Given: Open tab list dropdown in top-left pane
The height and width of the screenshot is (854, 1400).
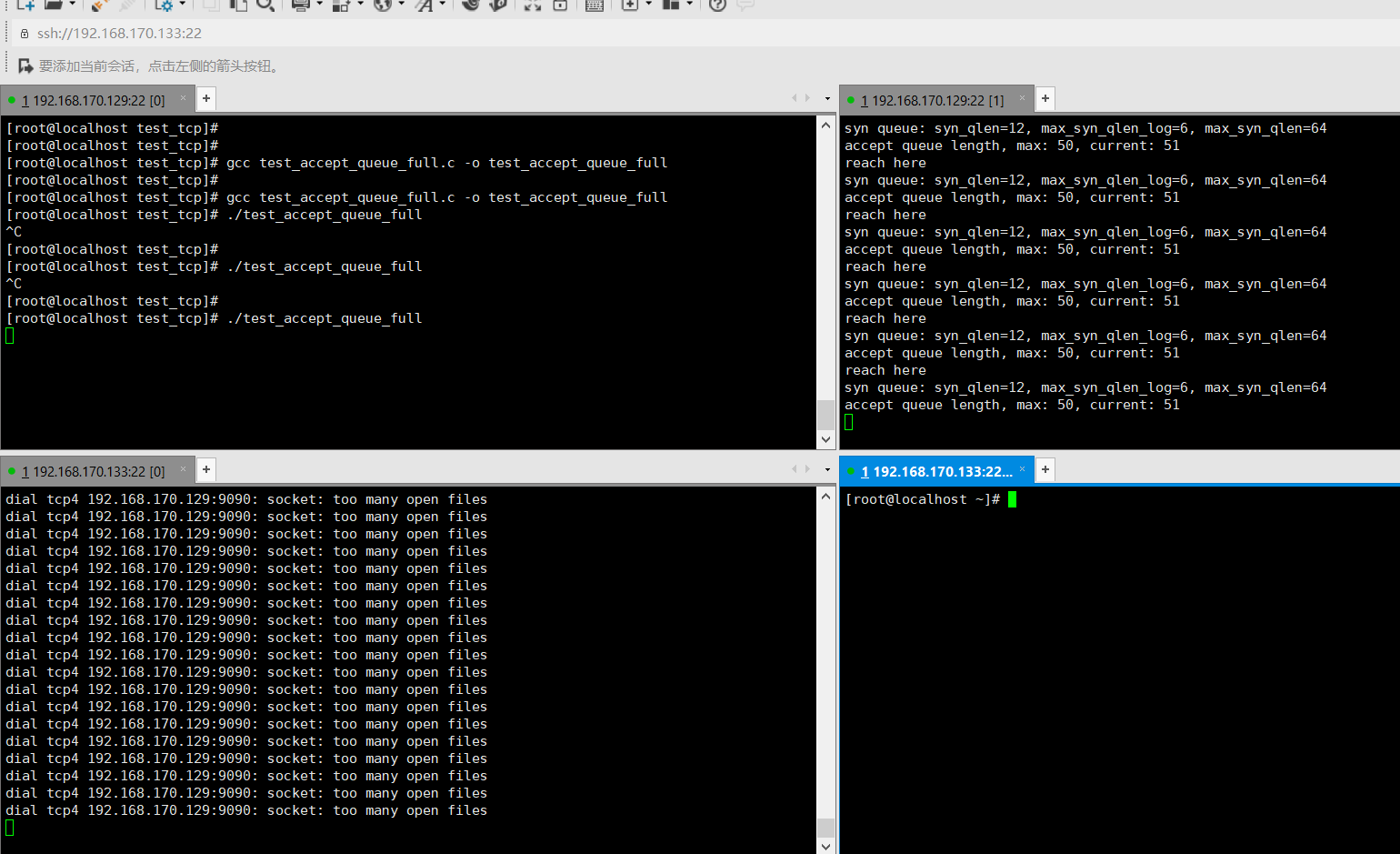Looking at the screenshot, I should [x=827, y=98].
